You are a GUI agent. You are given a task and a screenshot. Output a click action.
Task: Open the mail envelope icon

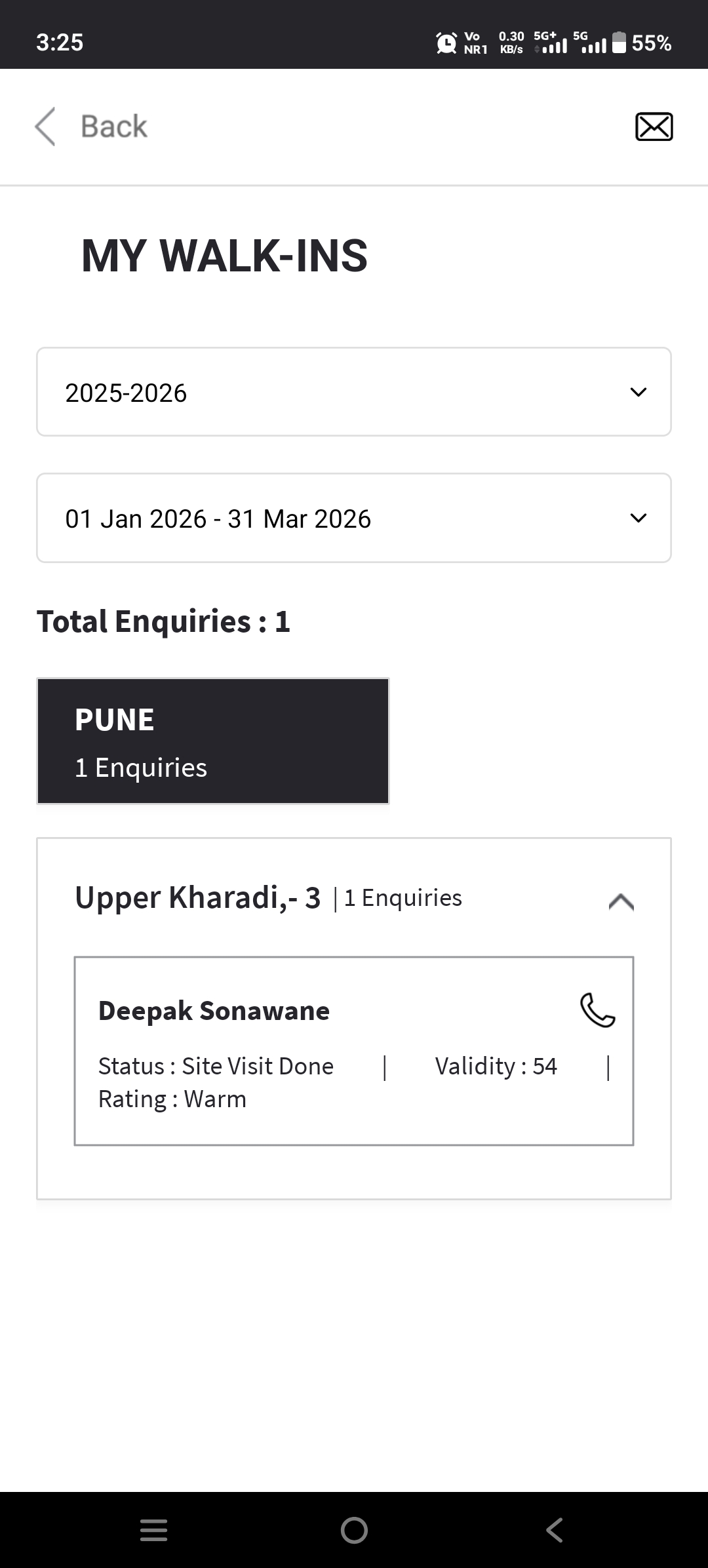[x=654, y=127]
